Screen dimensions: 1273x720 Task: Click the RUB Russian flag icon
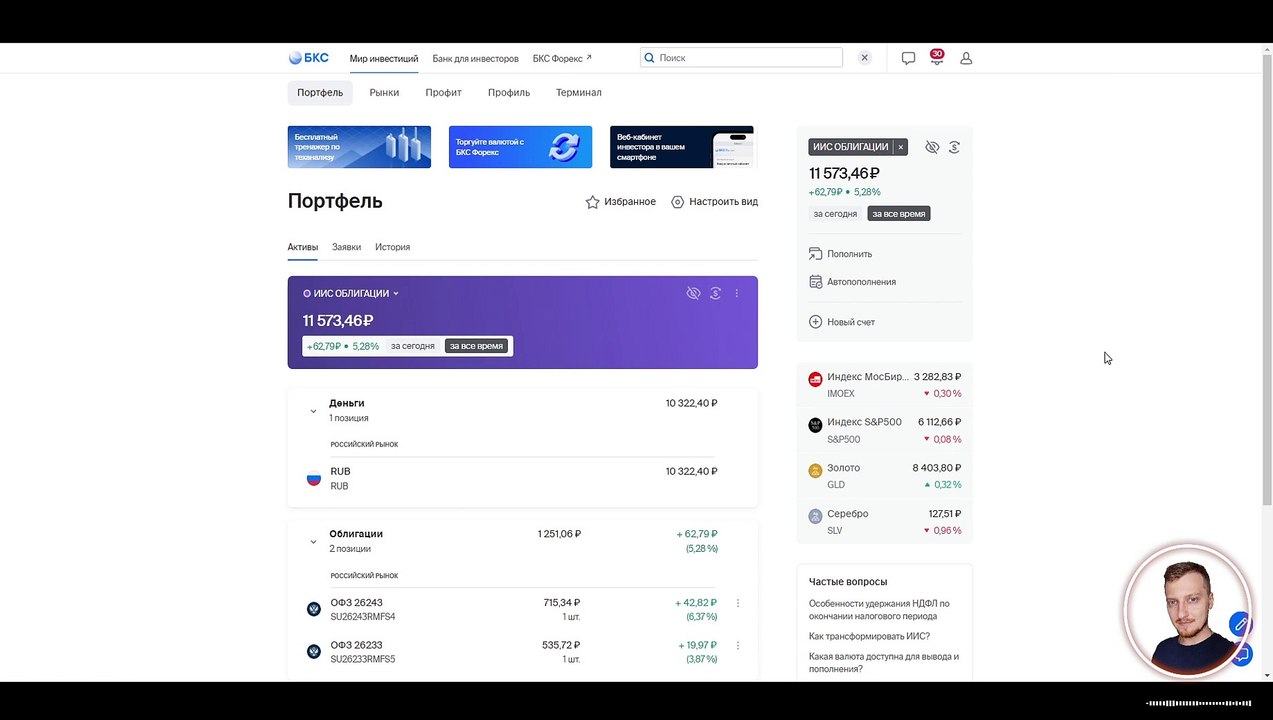pos(313,479)
